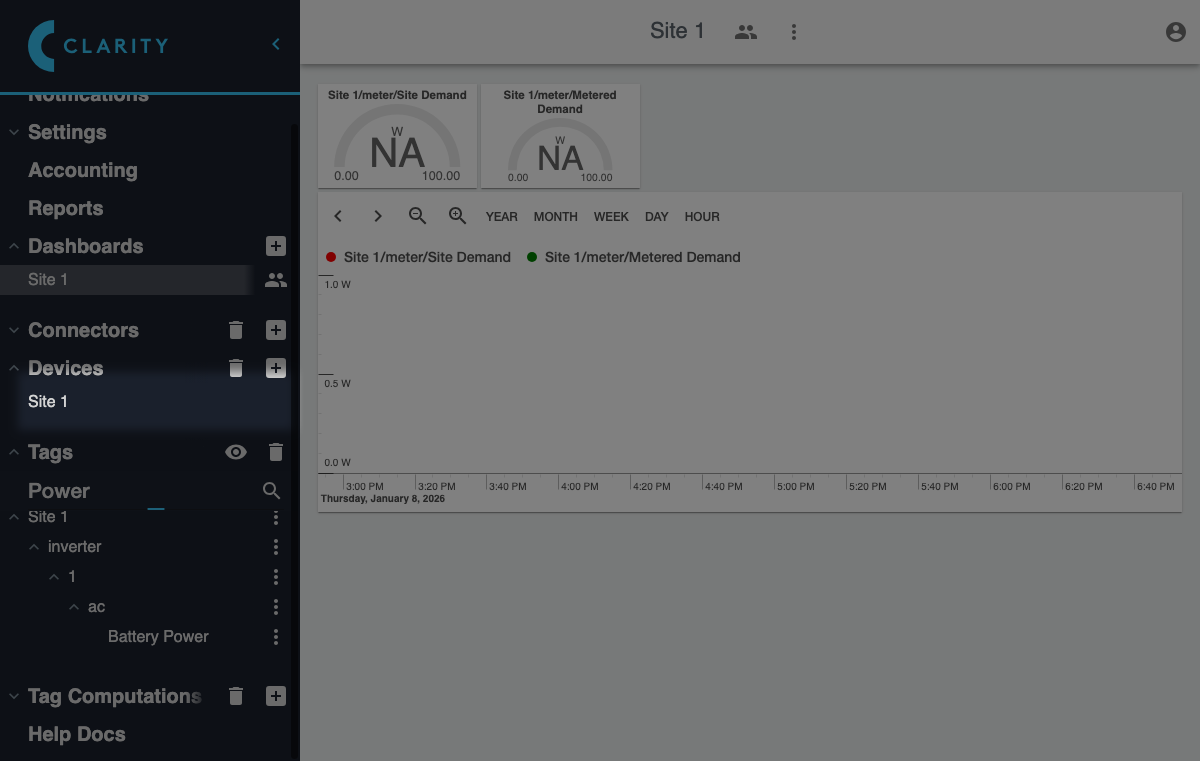Image resolution: width=1200 pixels, height=761 pixels.
Task: Open the Reports menu item
Action: pyautogui.click(x=66, y=208)
